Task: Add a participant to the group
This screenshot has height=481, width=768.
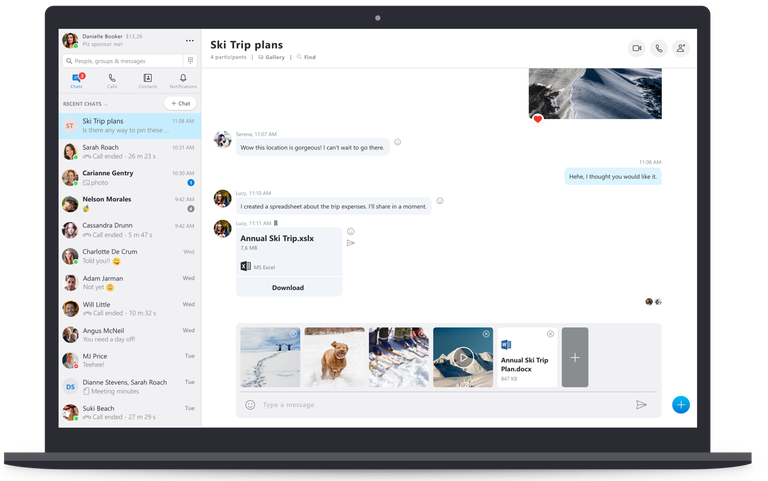Action: [681, 48]
